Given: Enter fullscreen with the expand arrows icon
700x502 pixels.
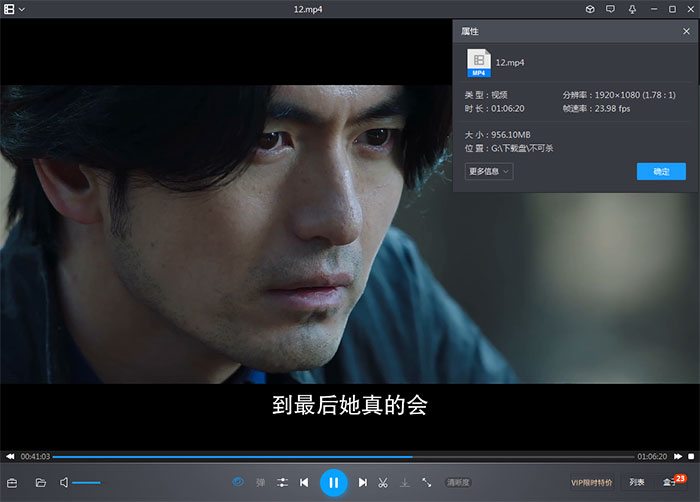Looking at the screenshot, I should pyautogui.click(x=427, y=482).
